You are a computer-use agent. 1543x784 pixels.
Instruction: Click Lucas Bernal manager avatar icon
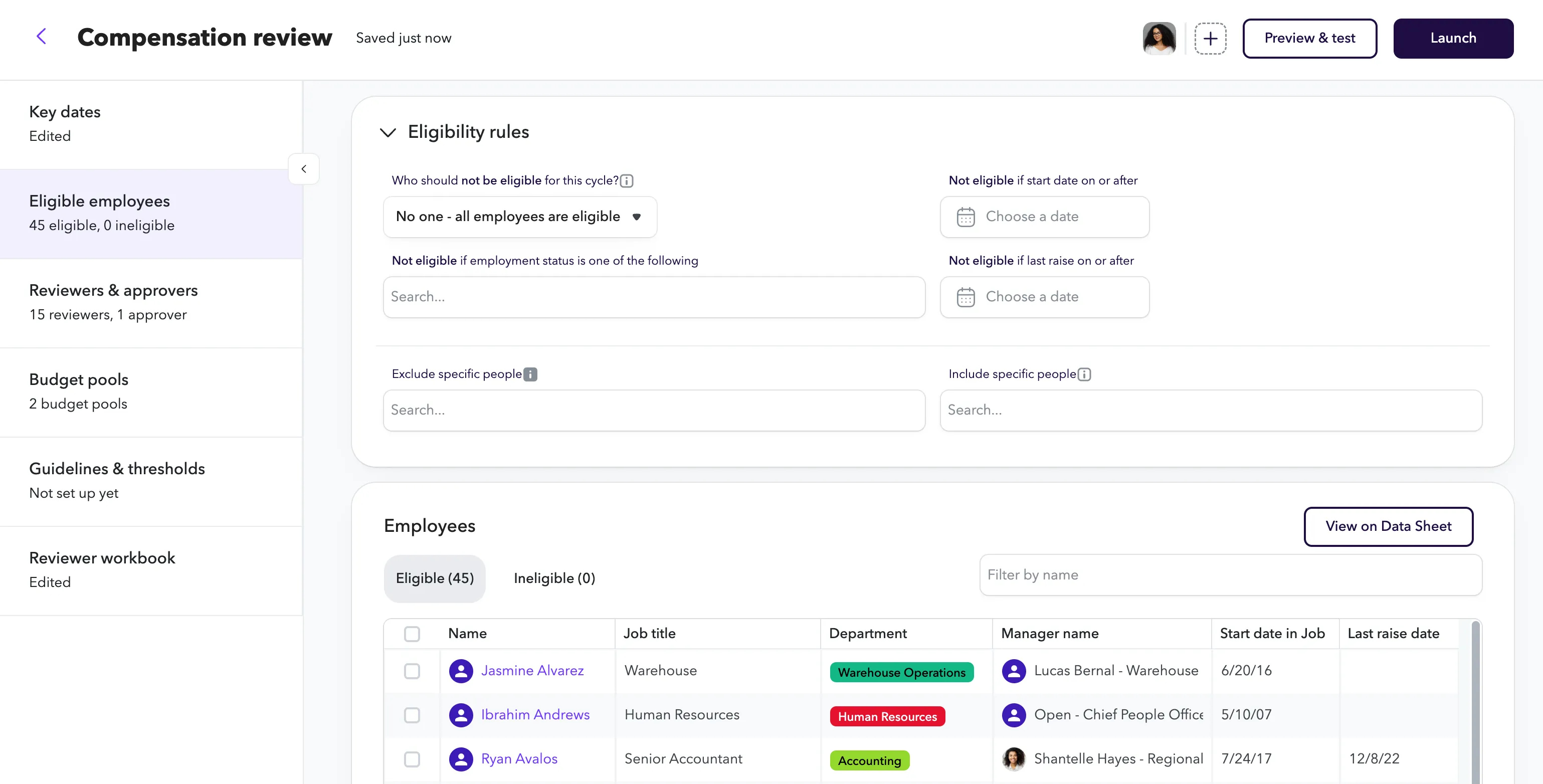click(1014, 671)
